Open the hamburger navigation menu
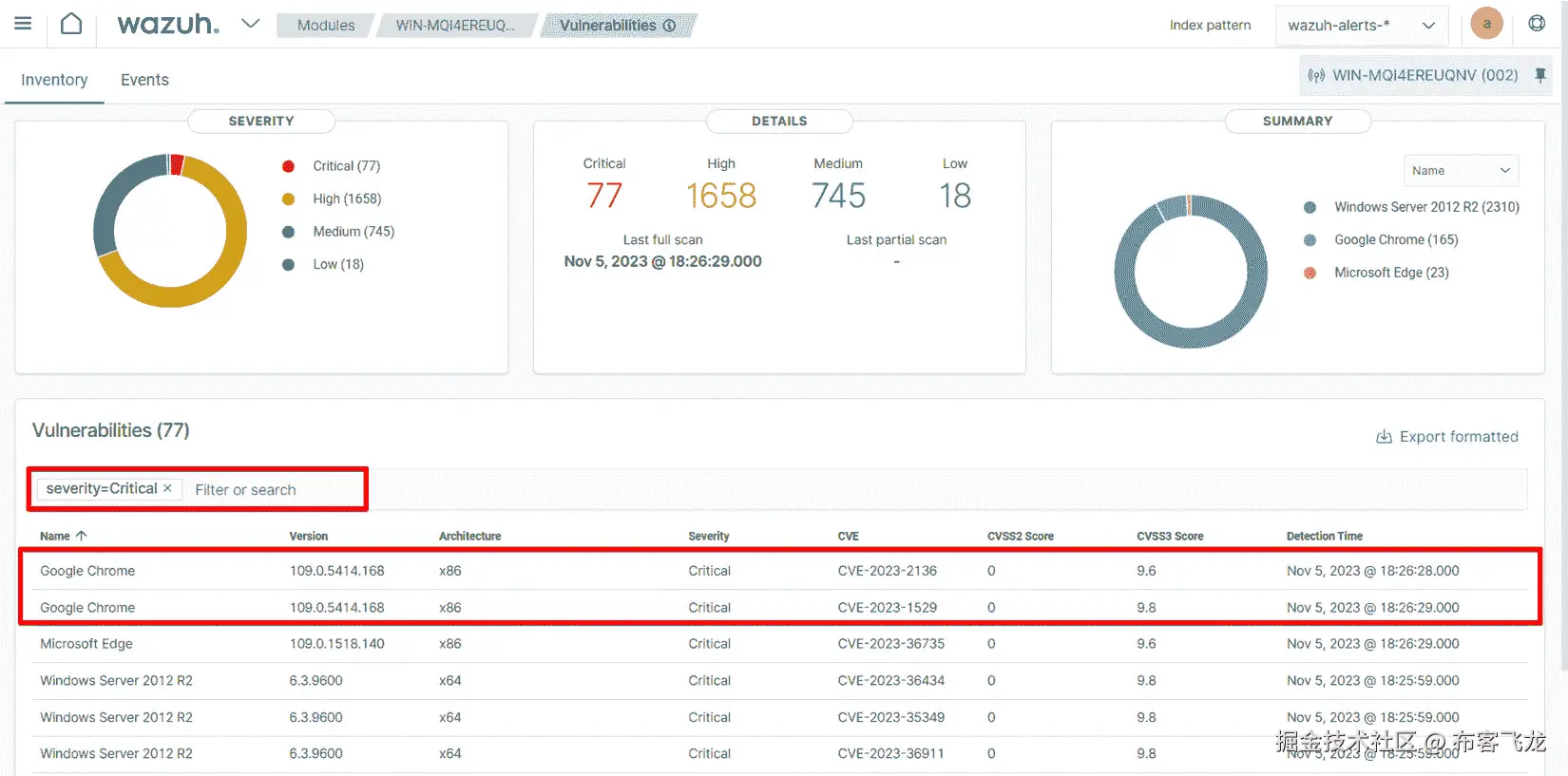 [23, 24]
